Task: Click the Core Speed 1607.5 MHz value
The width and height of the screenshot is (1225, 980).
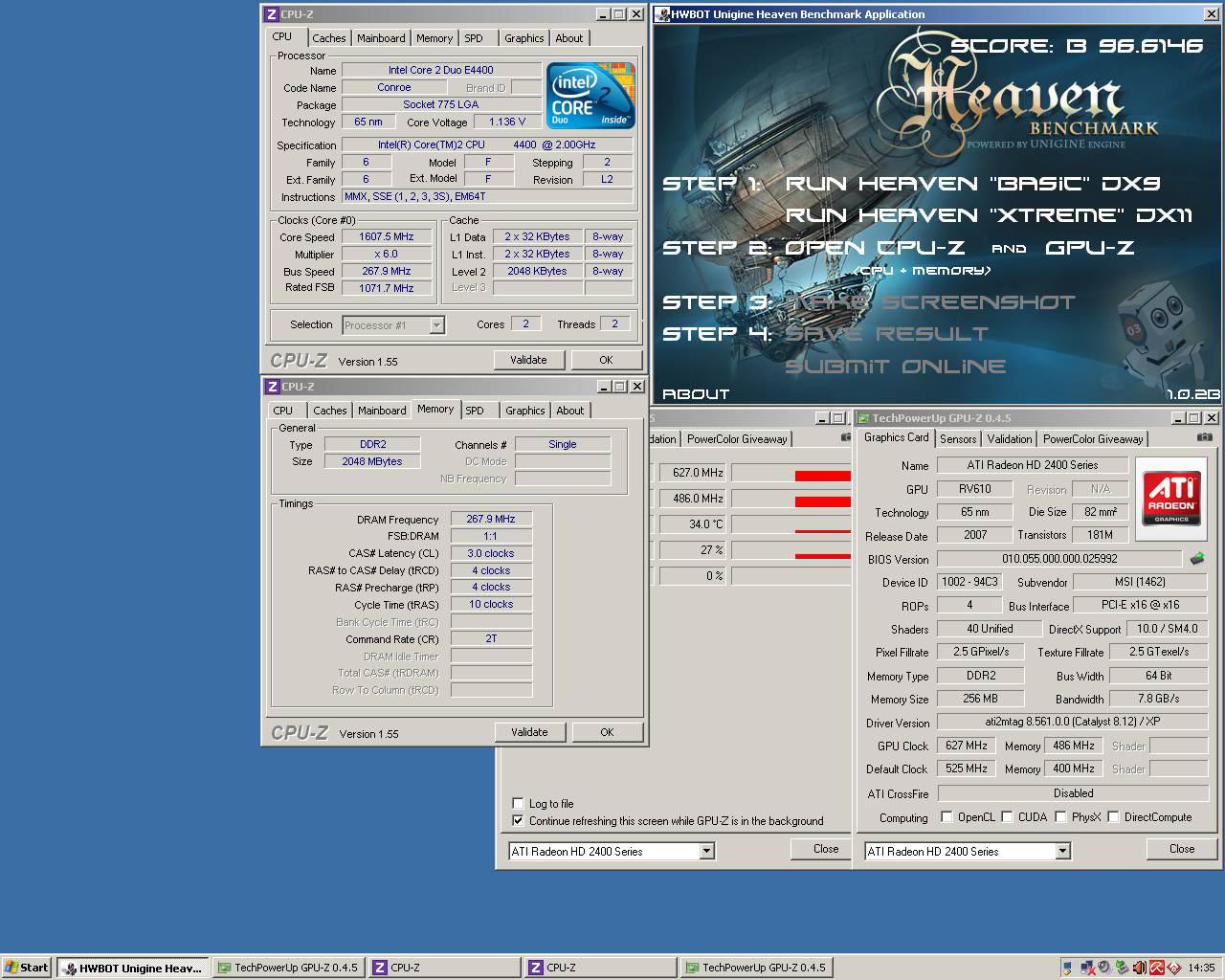Action: point(387,236)
